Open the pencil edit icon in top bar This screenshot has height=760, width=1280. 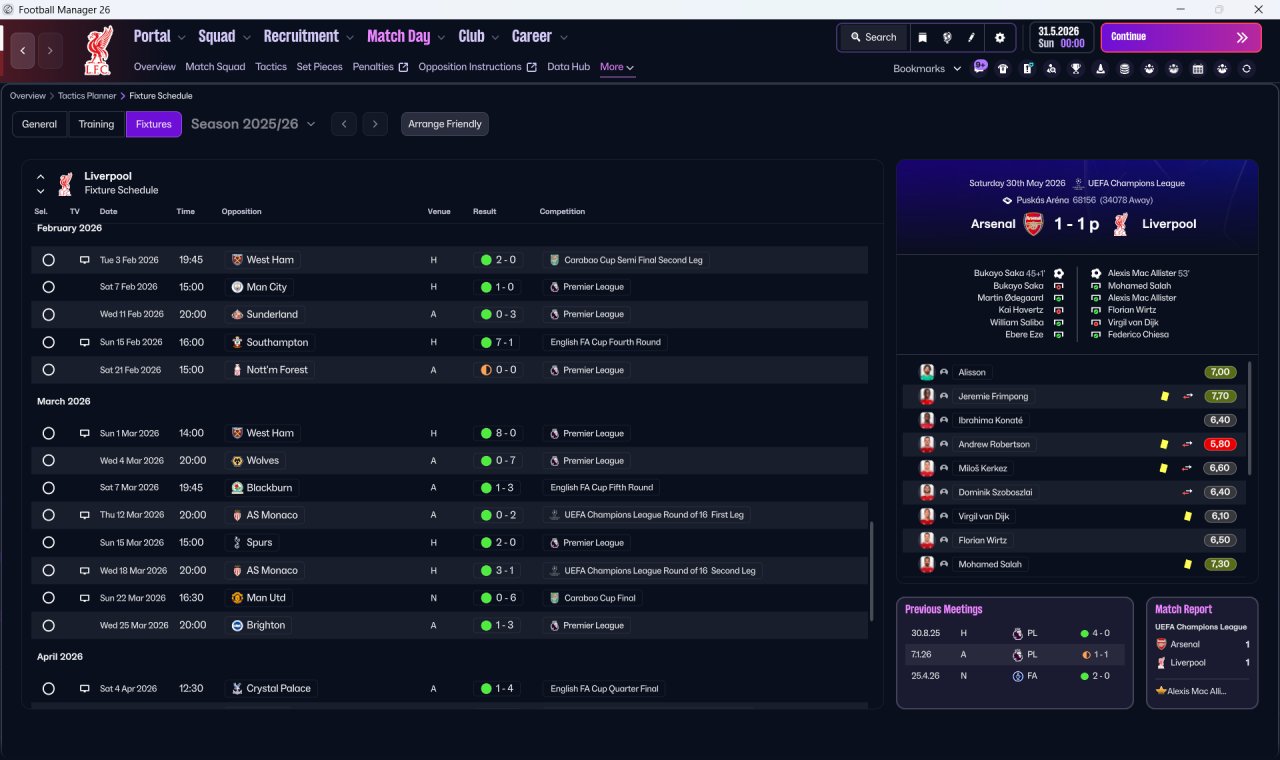pyautogui.click(x=971, y=38)
